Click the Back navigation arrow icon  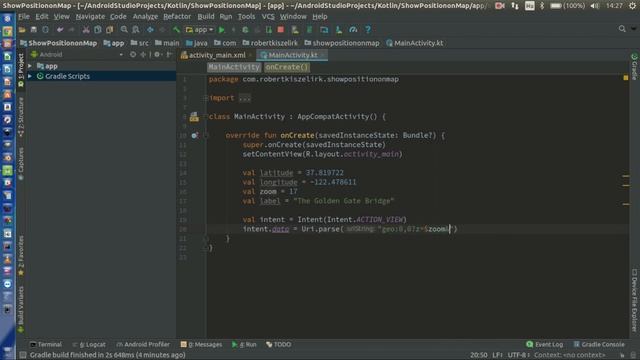click(x=150, y=30)
